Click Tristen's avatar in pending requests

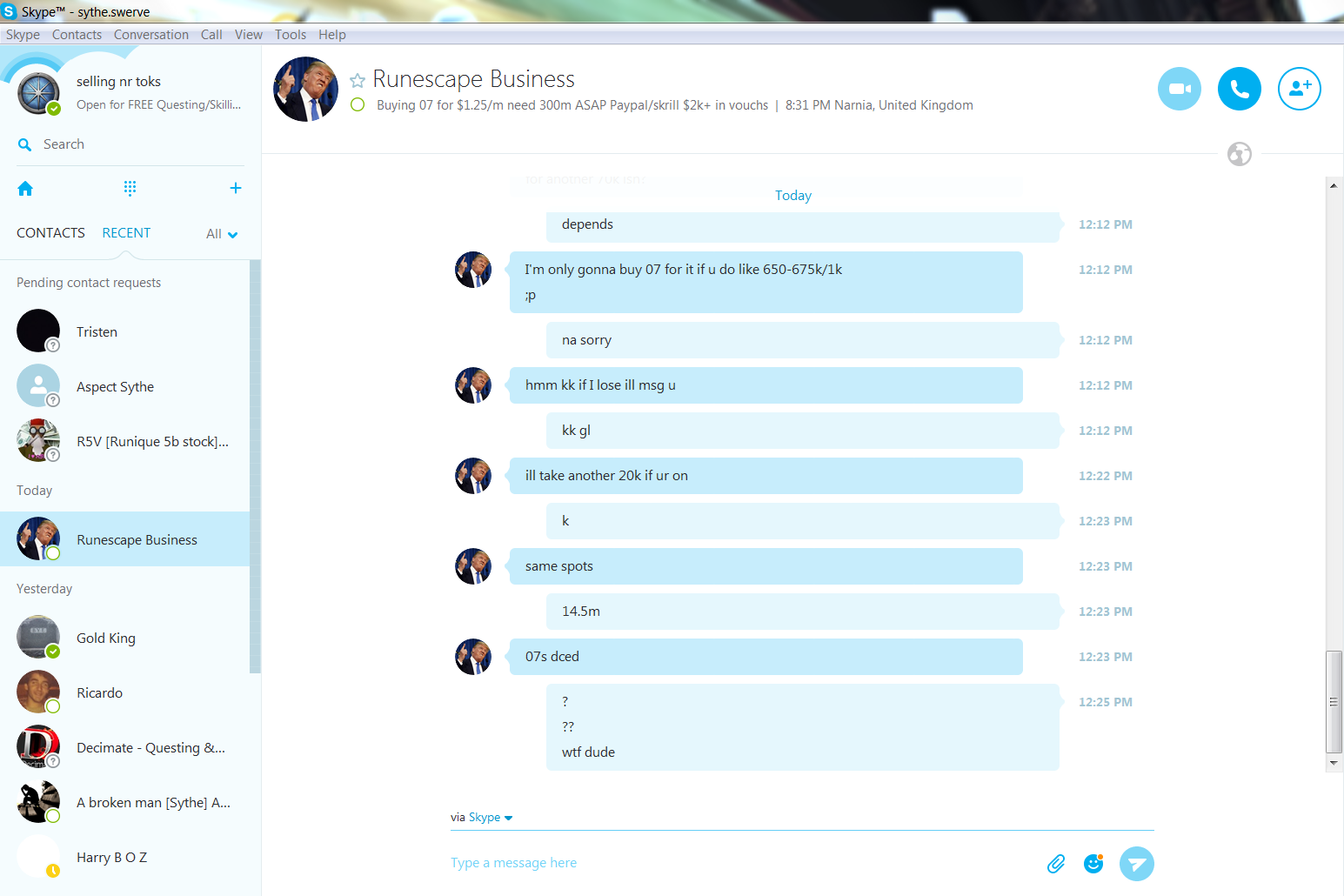(x=38, y=331)
